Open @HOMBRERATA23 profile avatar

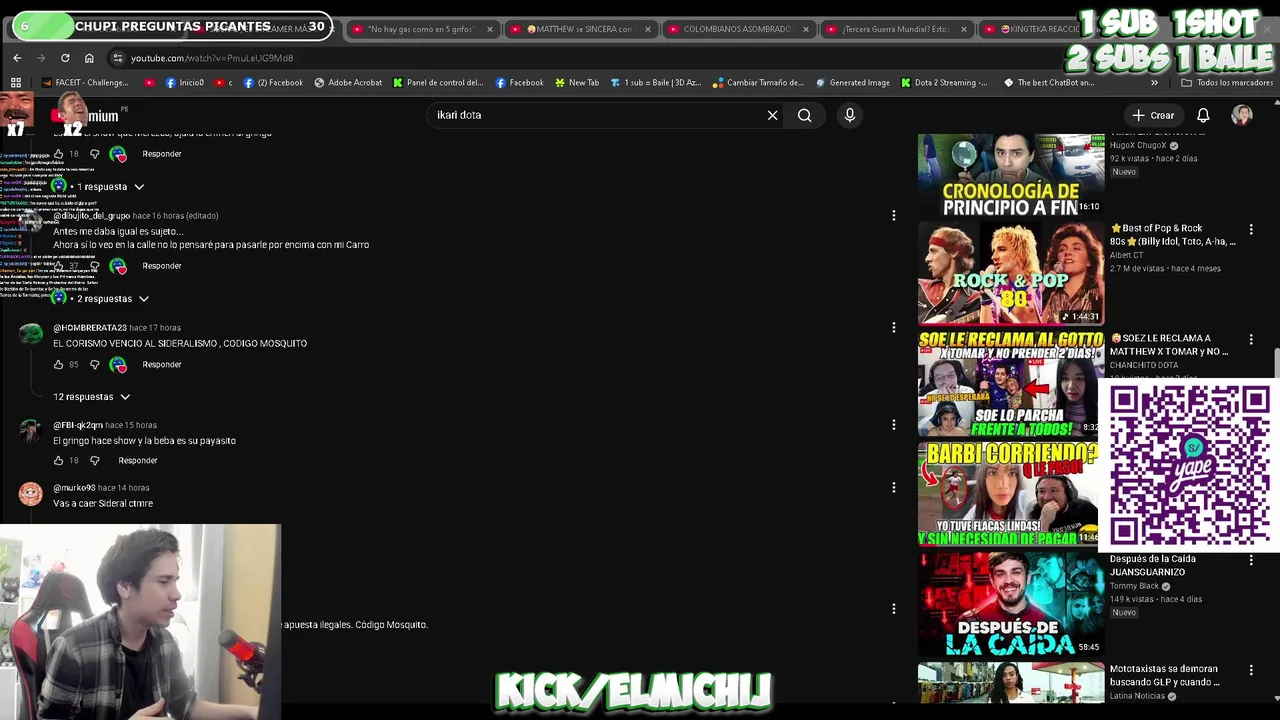(x=31, y=334)
